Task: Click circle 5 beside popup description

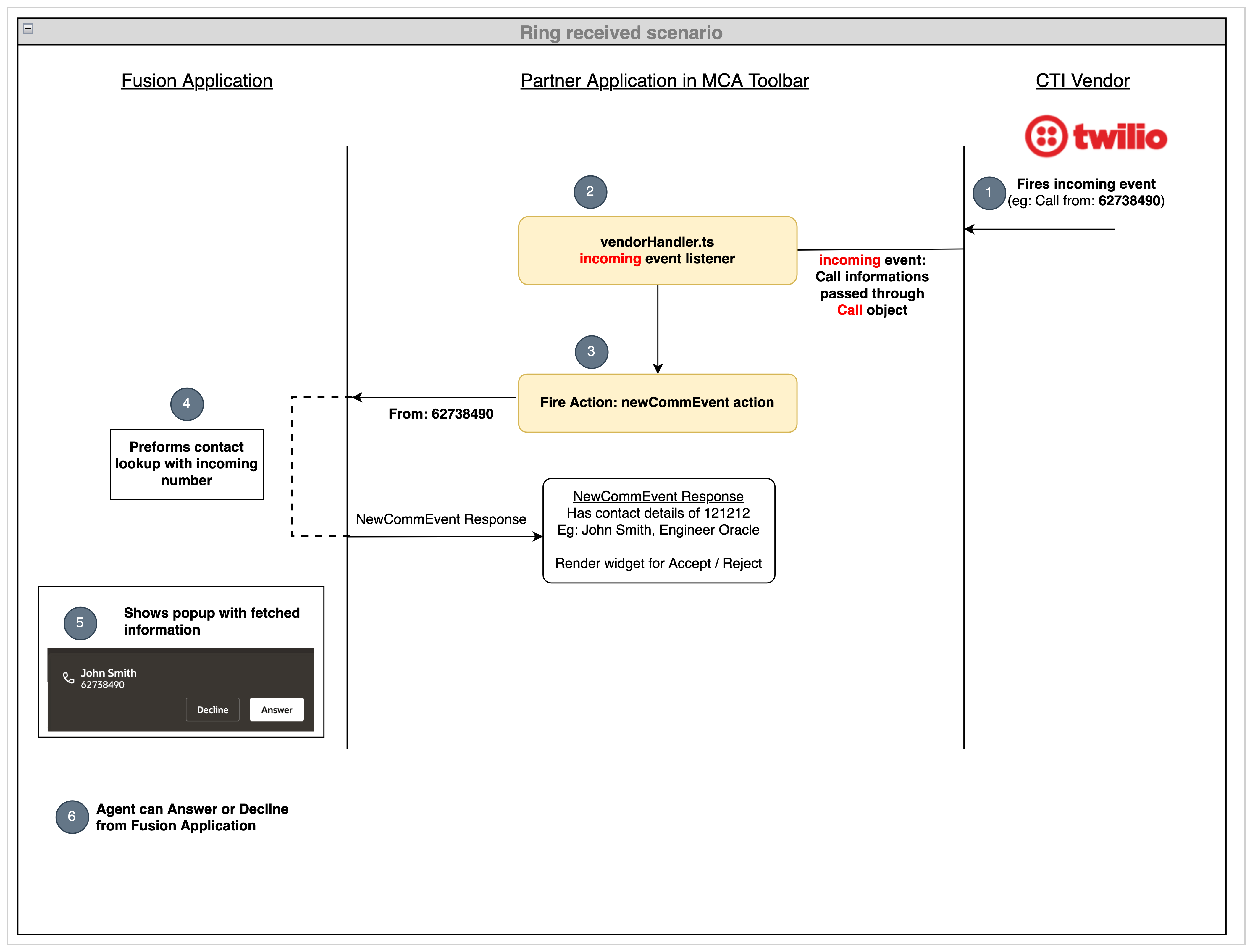Action: [80, 623]
